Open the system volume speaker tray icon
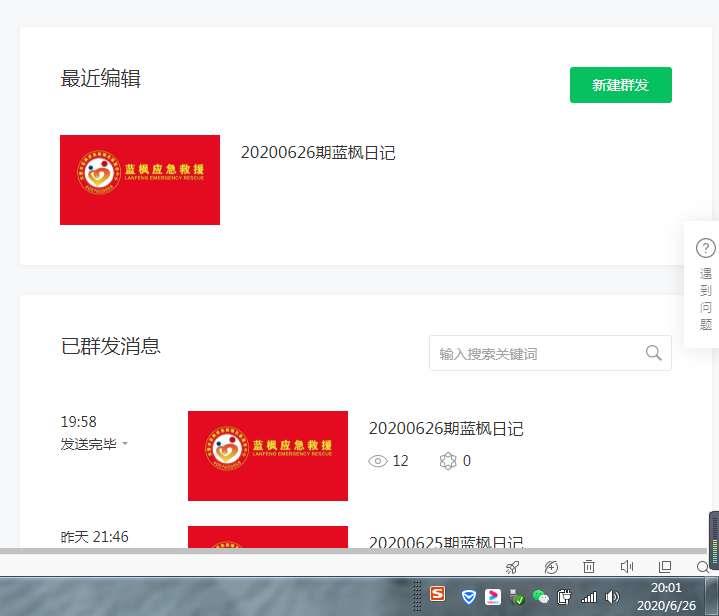 (613, 597)
